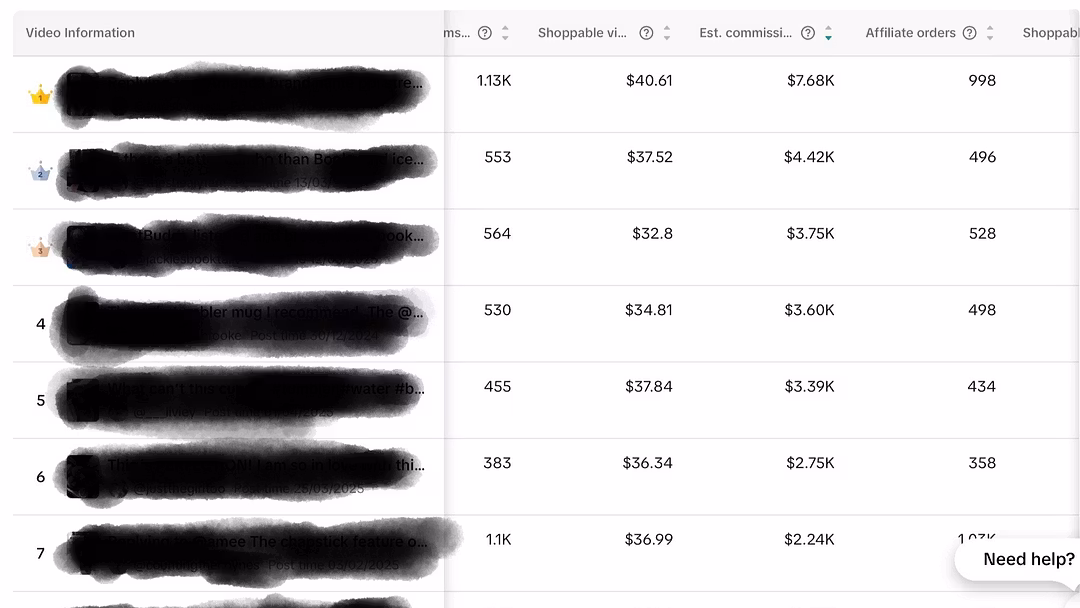Sort the truncated items column arrows
Image resolution: width=1080 pixels, height=608 pixels.
tap(505, 33)
